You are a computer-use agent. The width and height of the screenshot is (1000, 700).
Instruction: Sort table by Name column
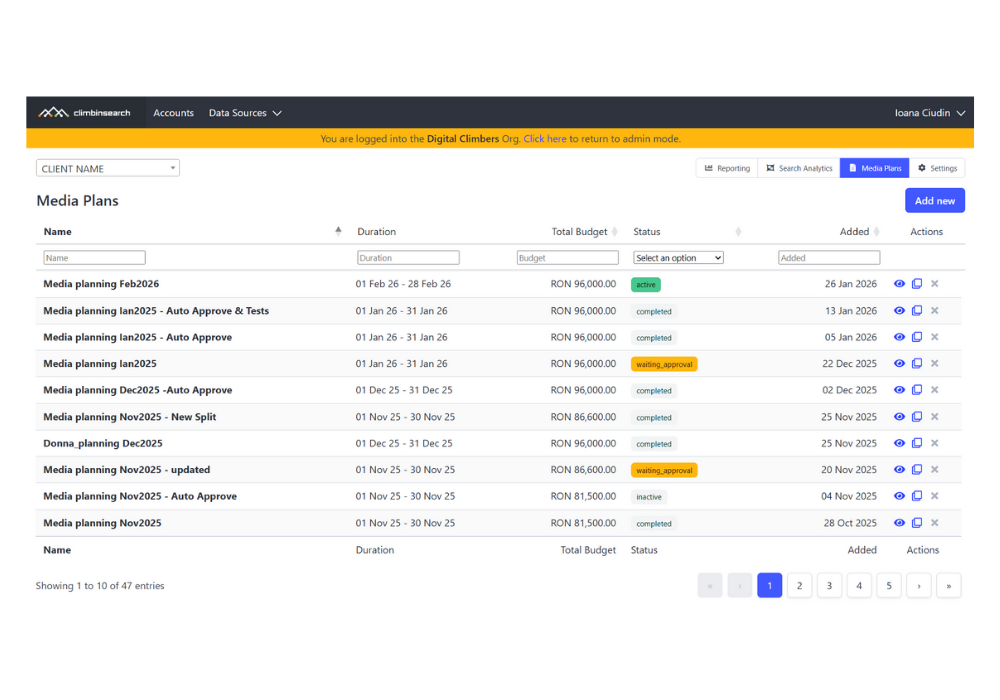(x=339, y=231)
